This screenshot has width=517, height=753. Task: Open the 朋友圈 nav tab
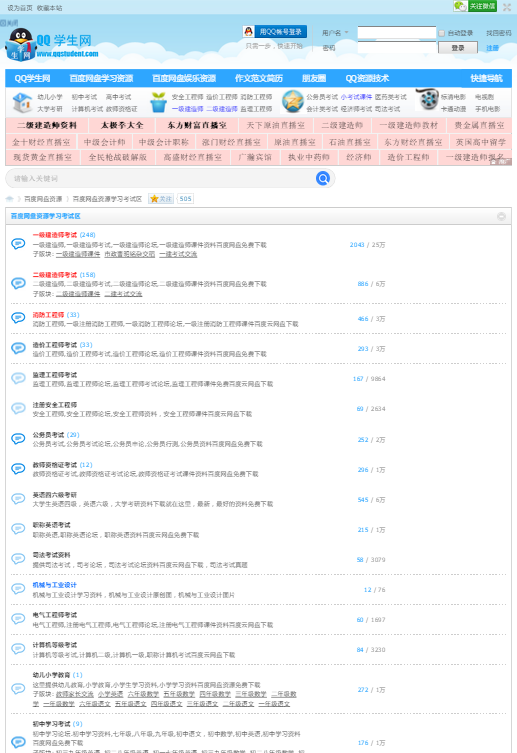click(314, 78)
